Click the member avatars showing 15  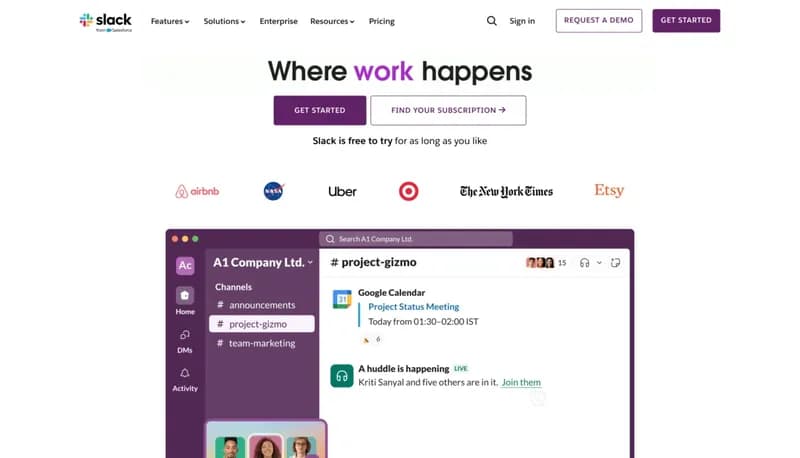click(x=546, y=263)
